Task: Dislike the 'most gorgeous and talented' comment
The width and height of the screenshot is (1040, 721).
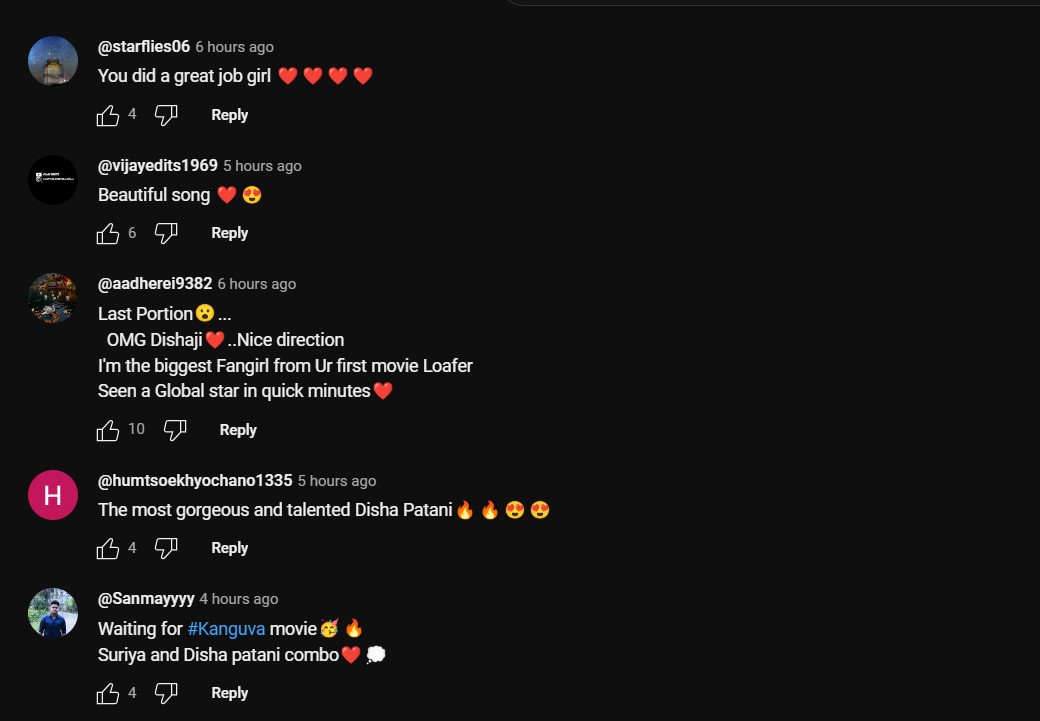Action: 166,549
